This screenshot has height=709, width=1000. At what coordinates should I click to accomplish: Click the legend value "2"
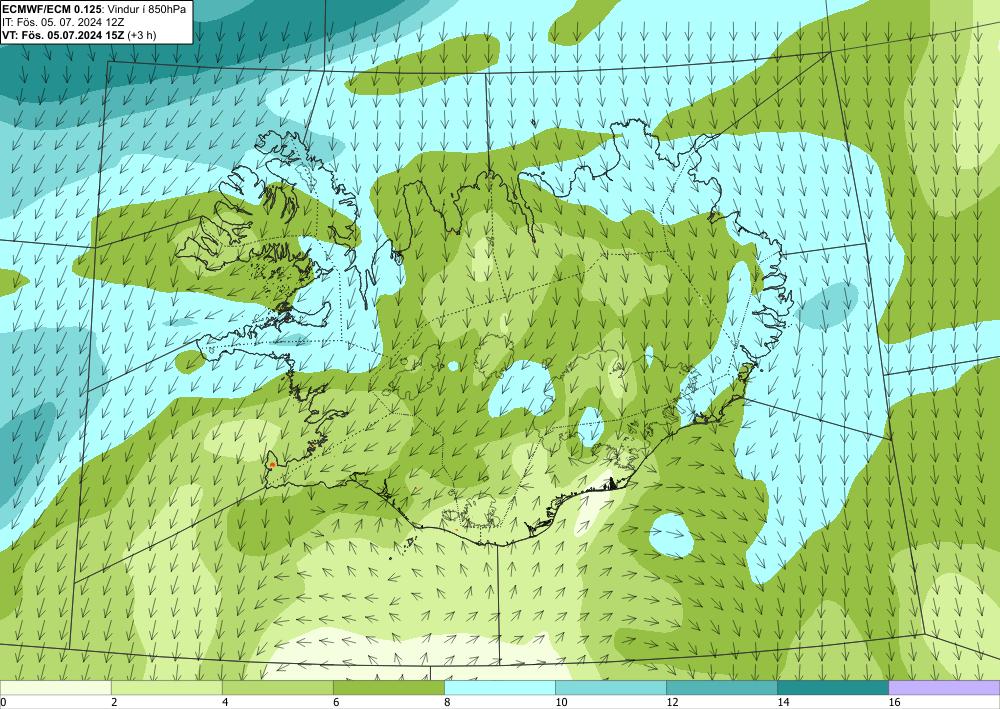coord(114,702)
